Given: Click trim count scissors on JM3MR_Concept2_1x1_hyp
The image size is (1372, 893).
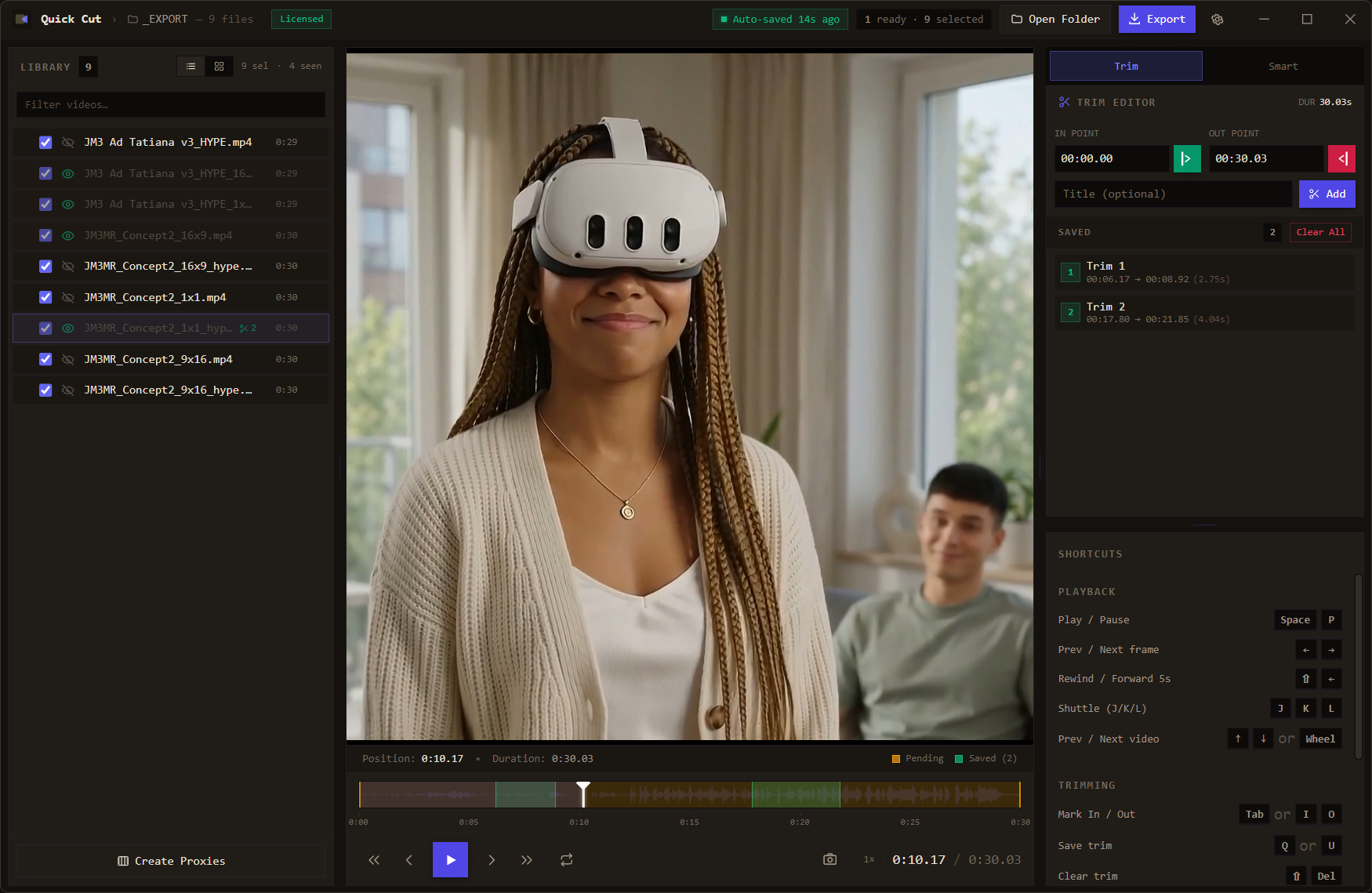Looking at the screenshot, I should 248,329.
